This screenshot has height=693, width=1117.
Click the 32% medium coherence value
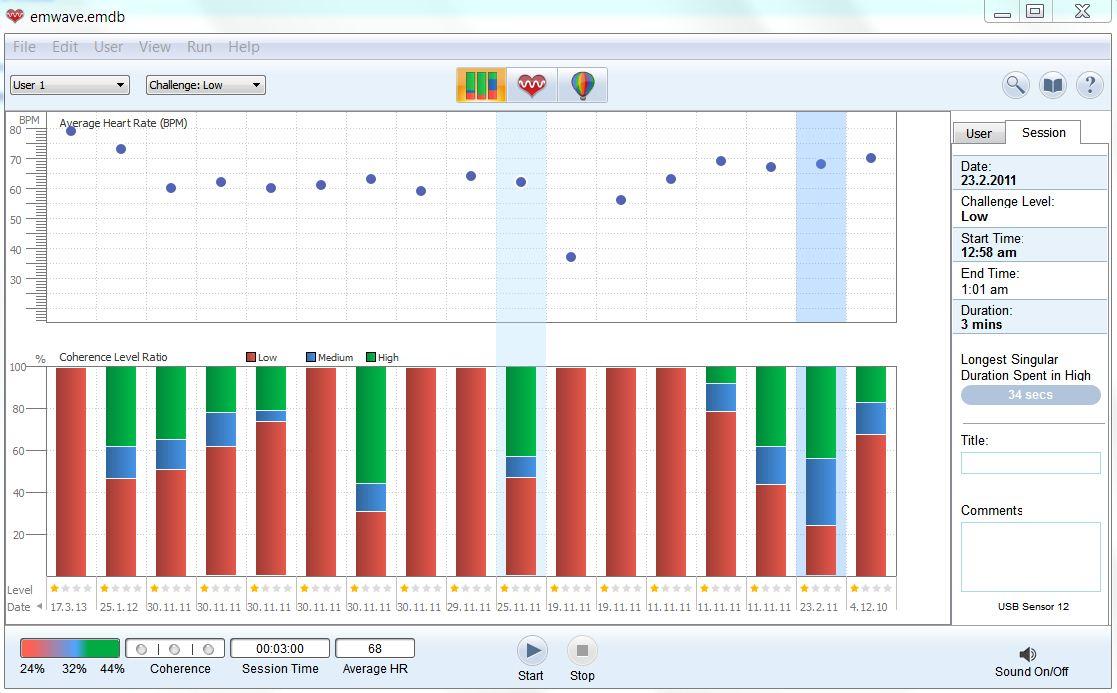click(x=74, y=669)
